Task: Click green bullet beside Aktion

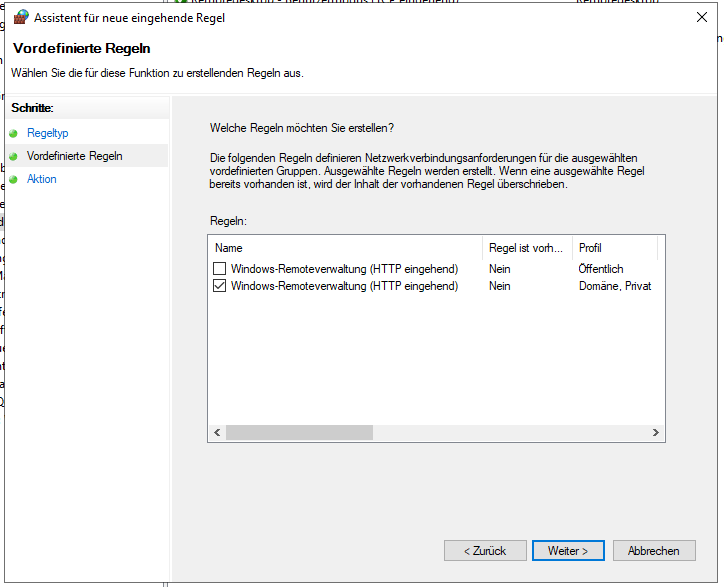Action: tap(13, 180)
